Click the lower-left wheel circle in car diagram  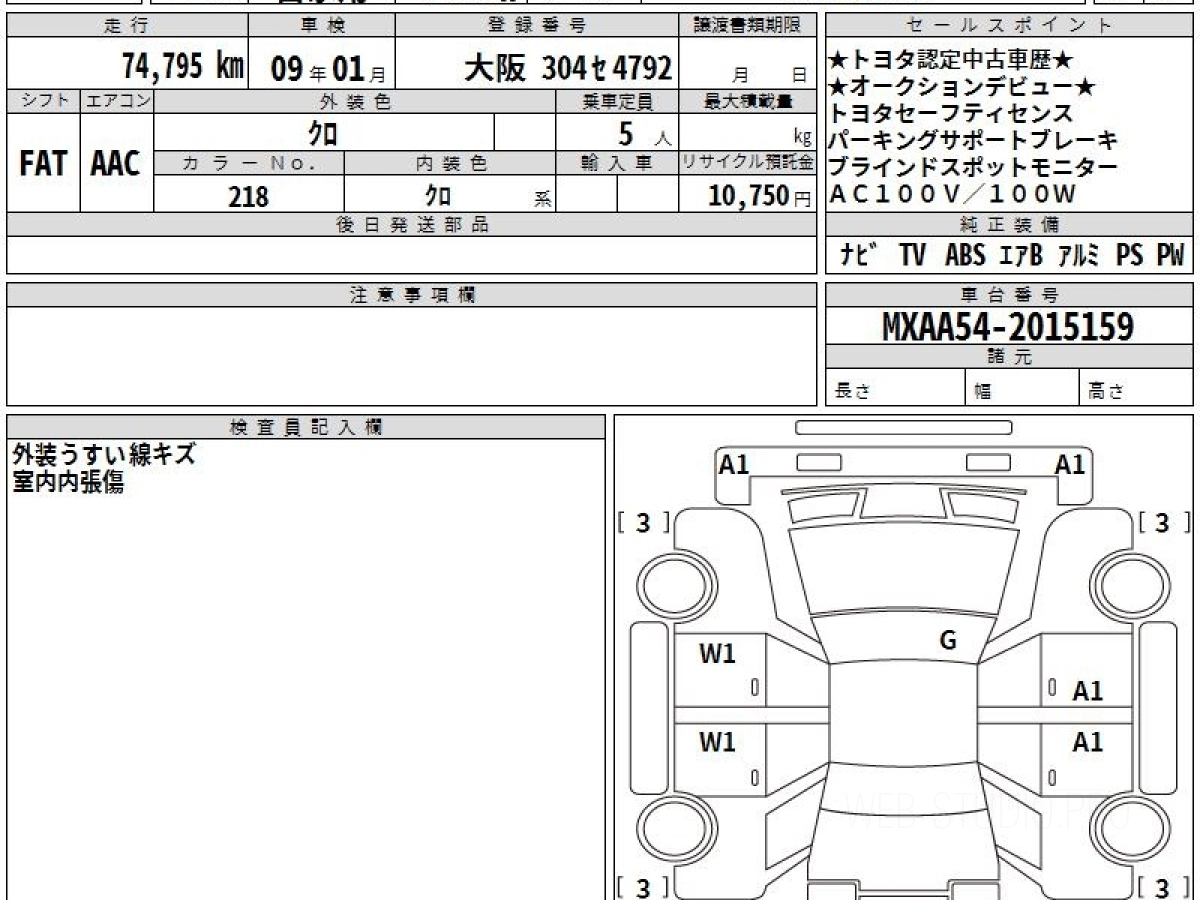pyautogui.click(x=670, y=830)
